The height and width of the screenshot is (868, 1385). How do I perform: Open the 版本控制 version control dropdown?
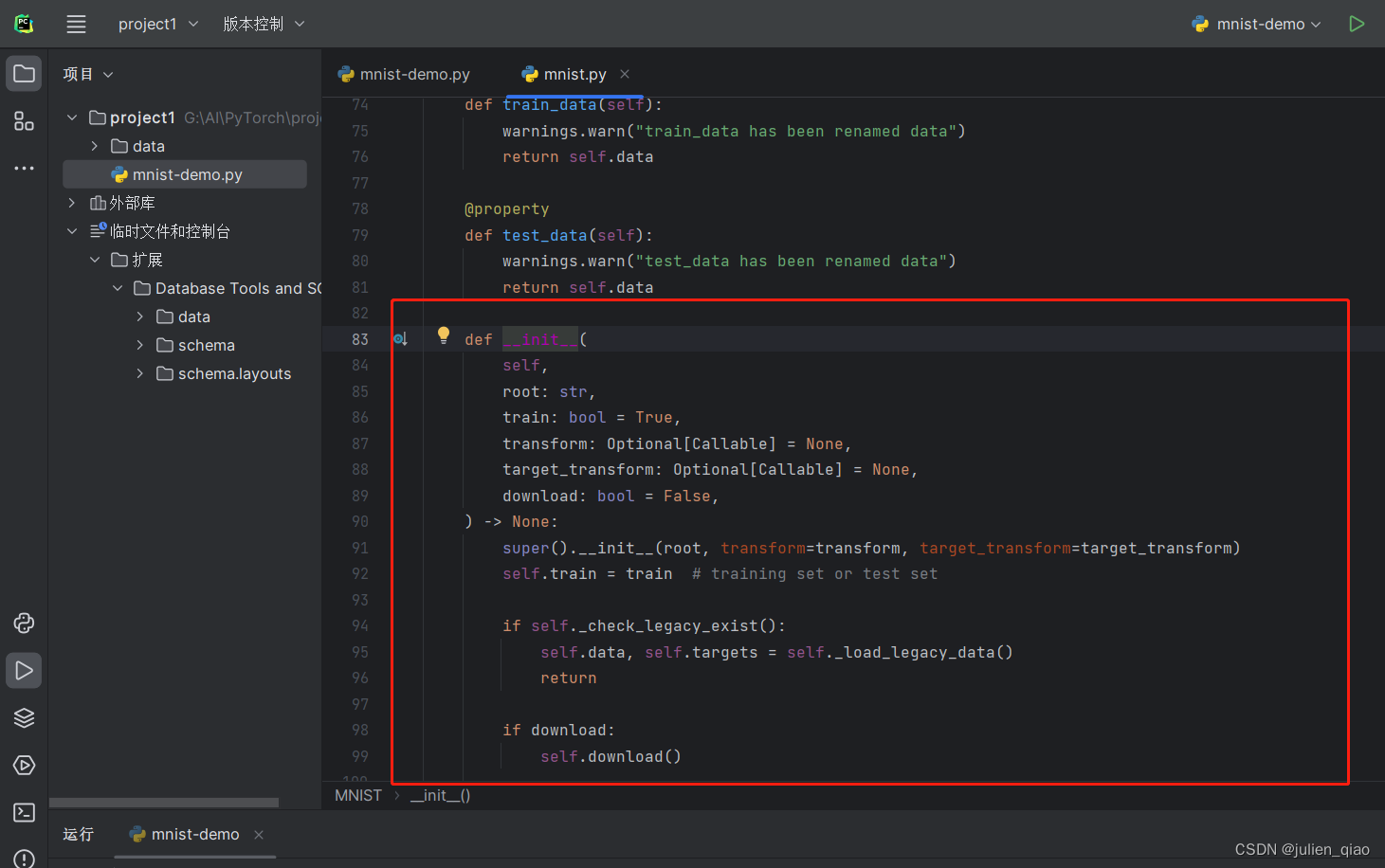tap(264, 24)
